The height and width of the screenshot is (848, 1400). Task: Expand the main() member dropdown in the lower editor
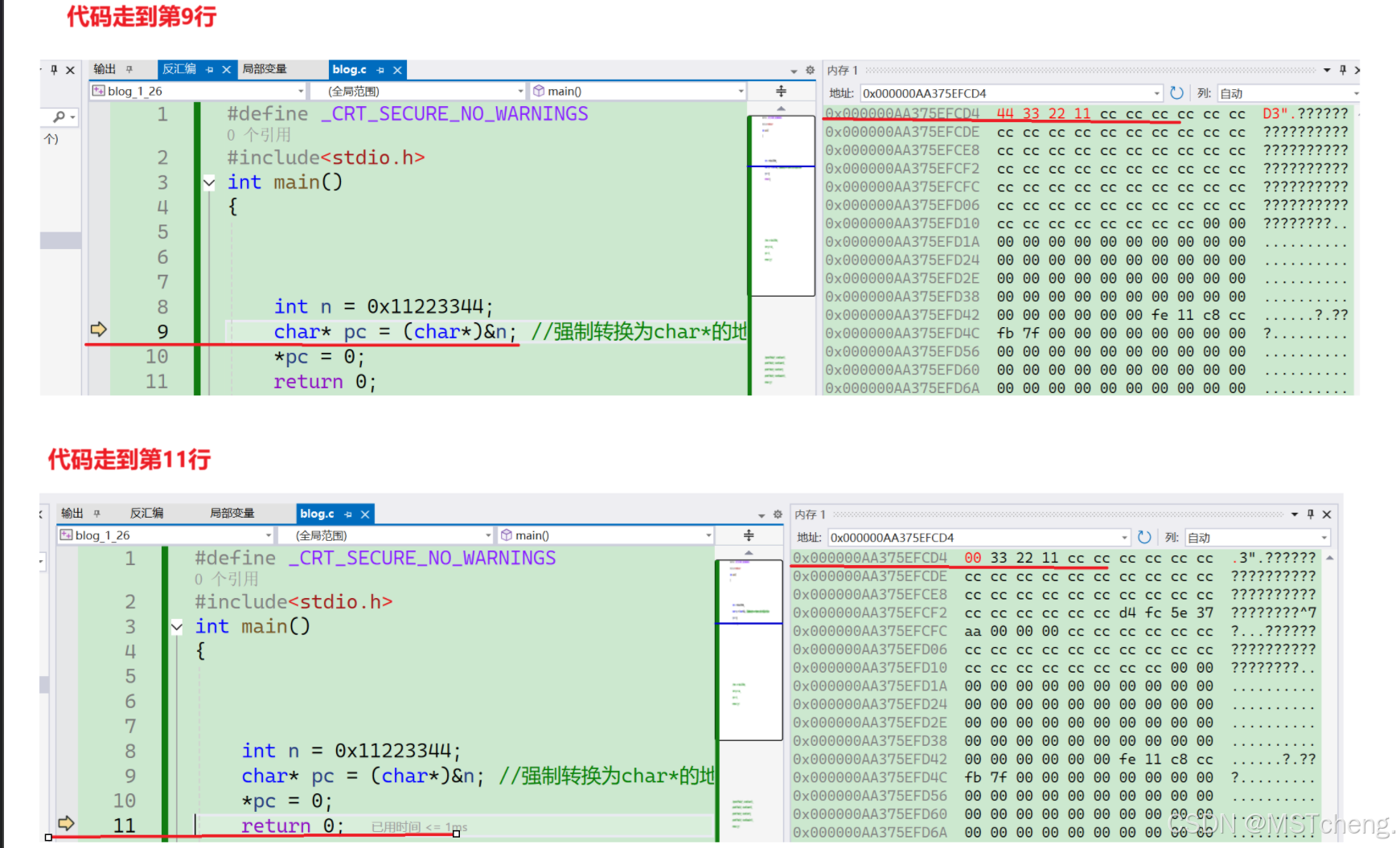click(x=708, y=535)
